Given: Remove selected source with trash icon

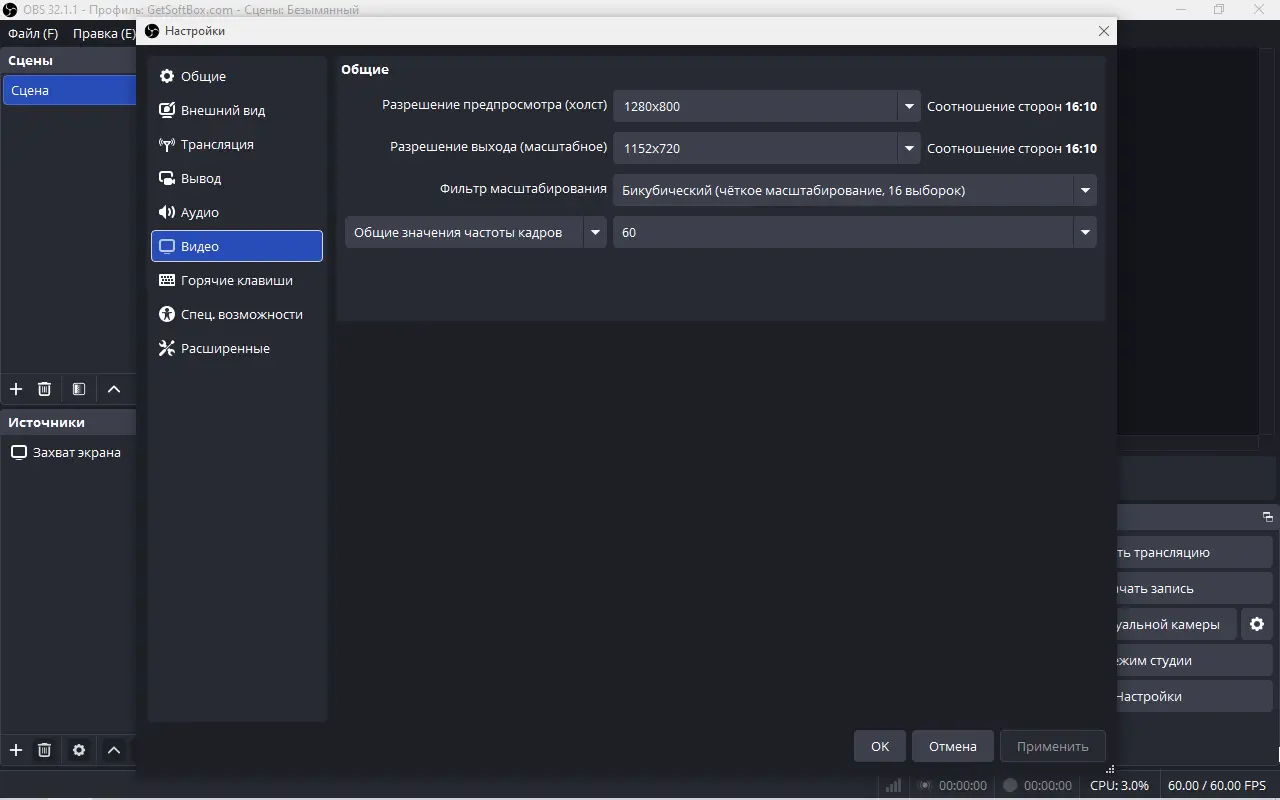Looking at the screenshot, I should pos(44,750).
